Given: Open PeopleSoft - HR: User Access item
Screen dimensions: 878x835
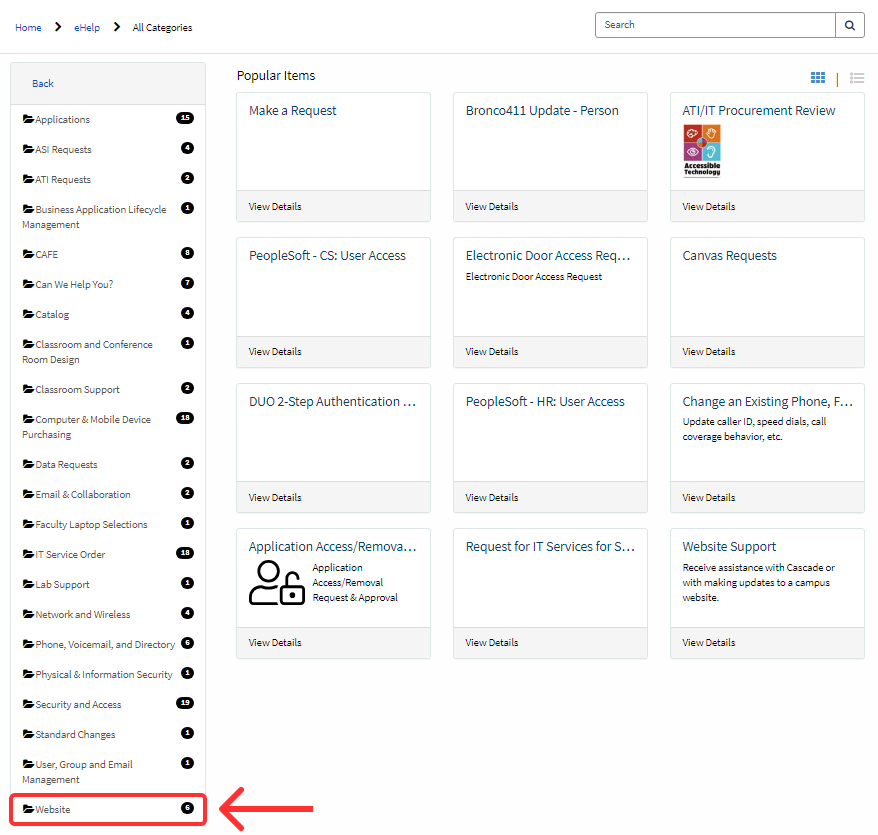Looking at the screenshot, I should coord(545,402).
